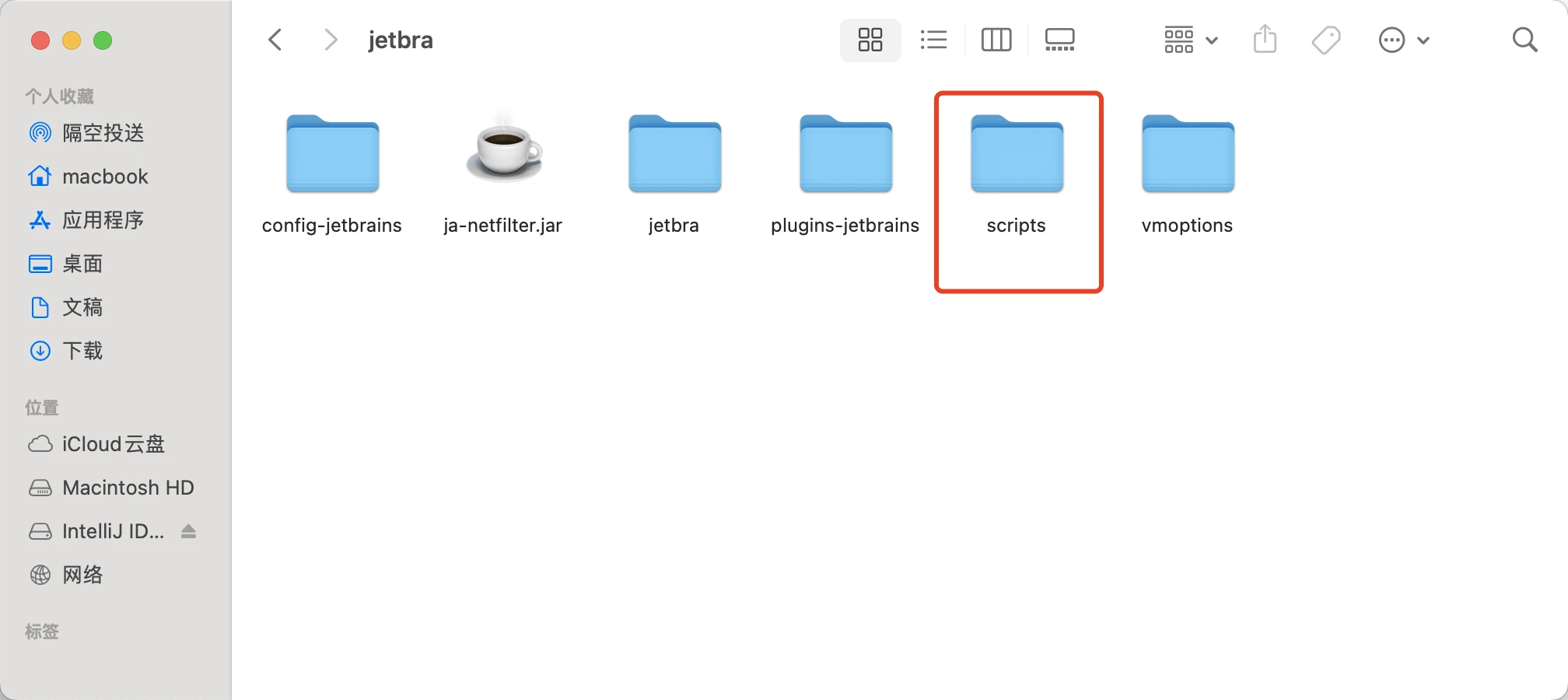Viewport: 1568px width, 700px height.
Task: Click the Tags toolbar icon
Action: (x=1326, y=40)
